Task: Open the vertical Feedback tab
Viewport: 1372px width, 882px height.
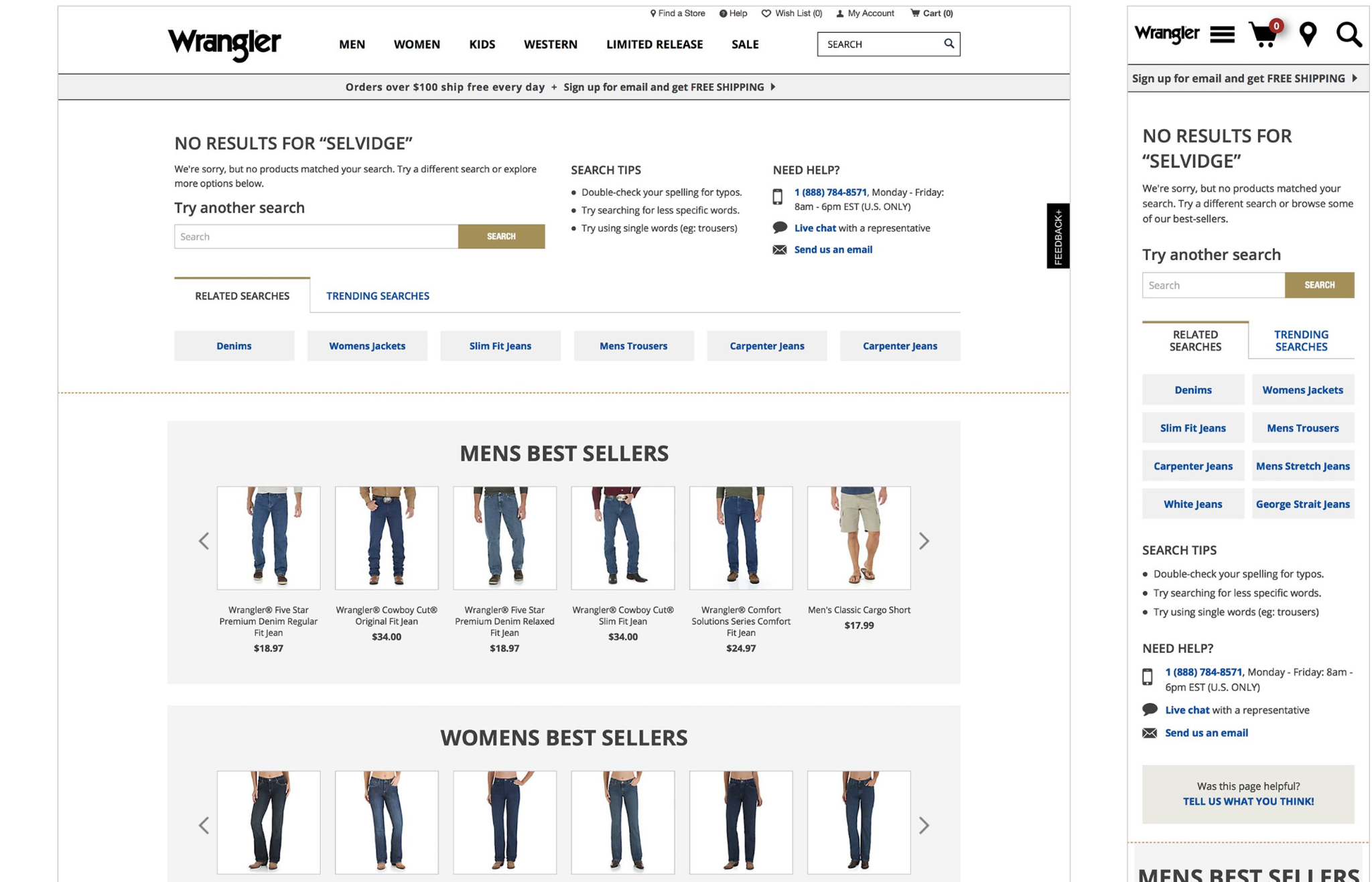Action: [x=1058, y=236]
